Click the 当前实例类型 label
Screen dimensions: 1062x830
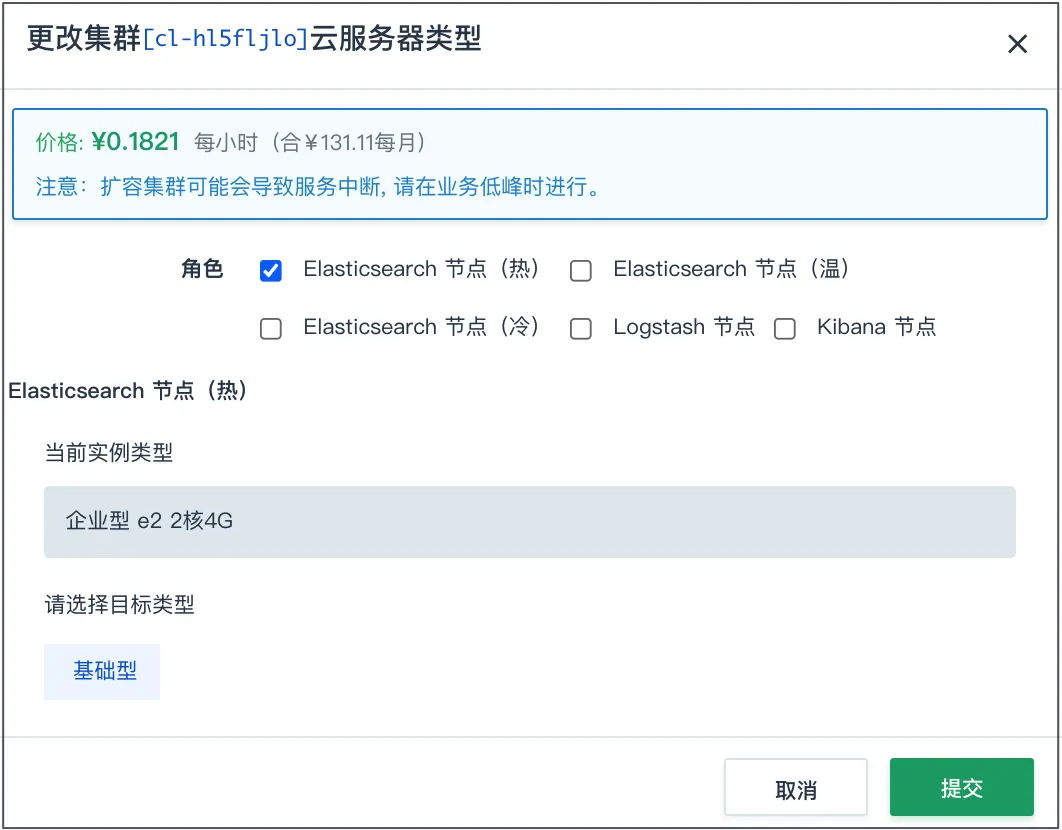[109, 452]
